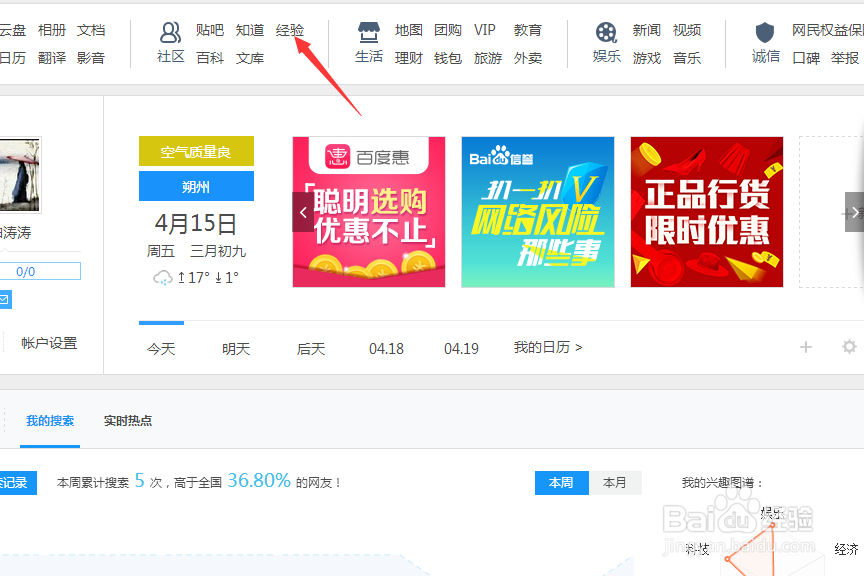Open VIP link

point(485,30)
